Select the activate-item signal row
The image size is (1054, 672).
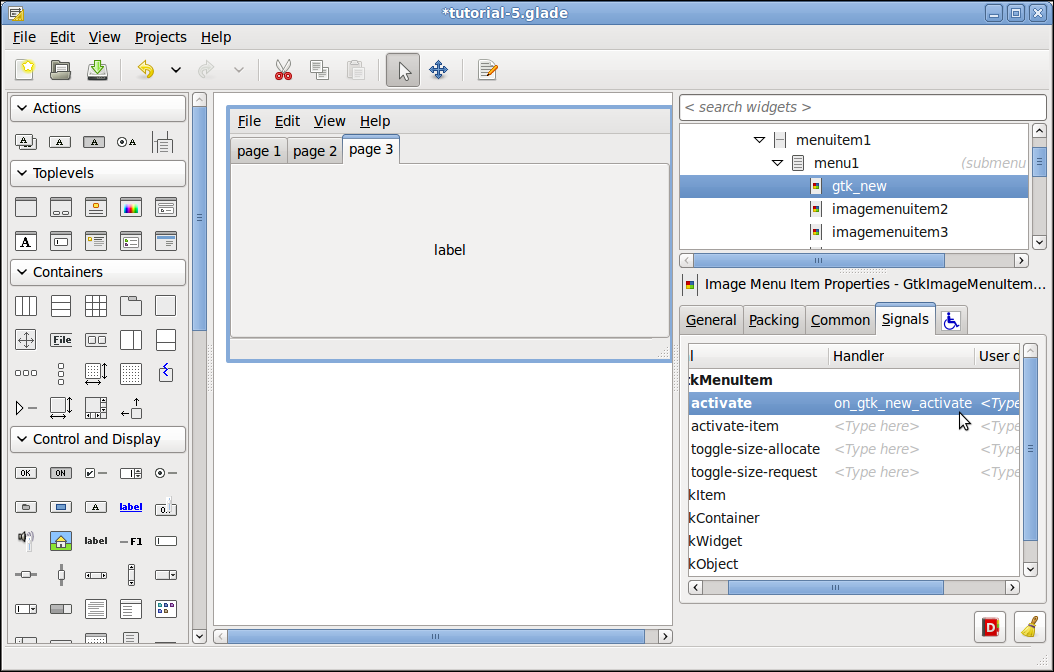854,426
